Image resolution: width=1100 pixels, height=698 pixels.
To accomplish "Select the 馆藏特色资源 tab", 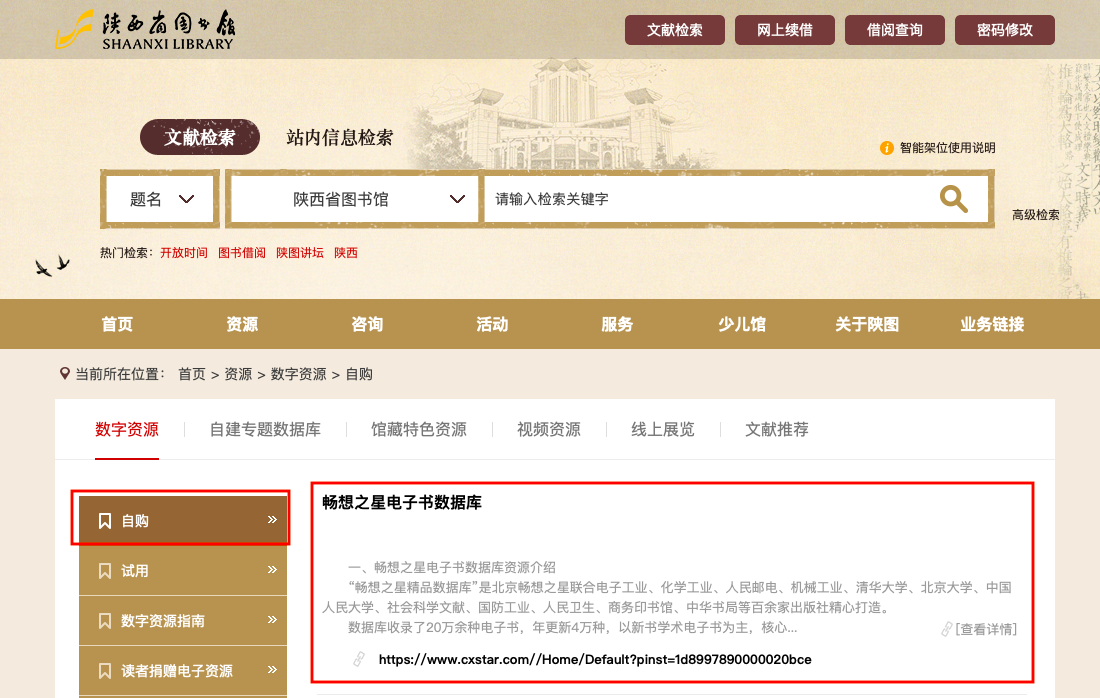I will [x=419, y=429].
